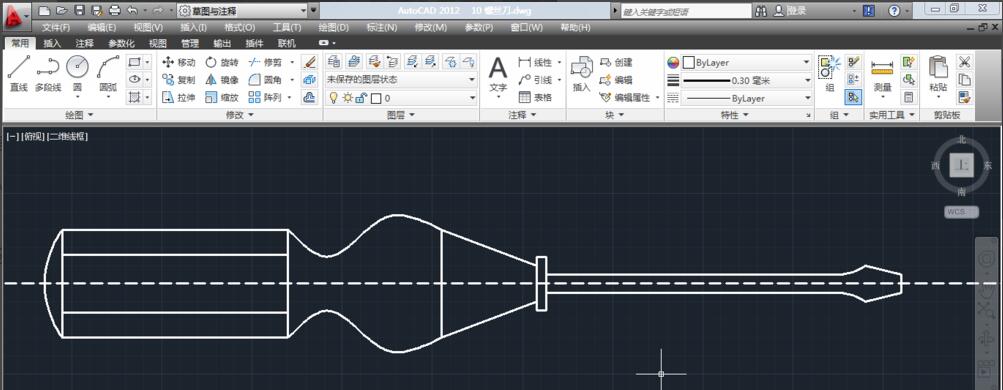Open the ByLayer linetype dropdown

[x=746, y=98]
